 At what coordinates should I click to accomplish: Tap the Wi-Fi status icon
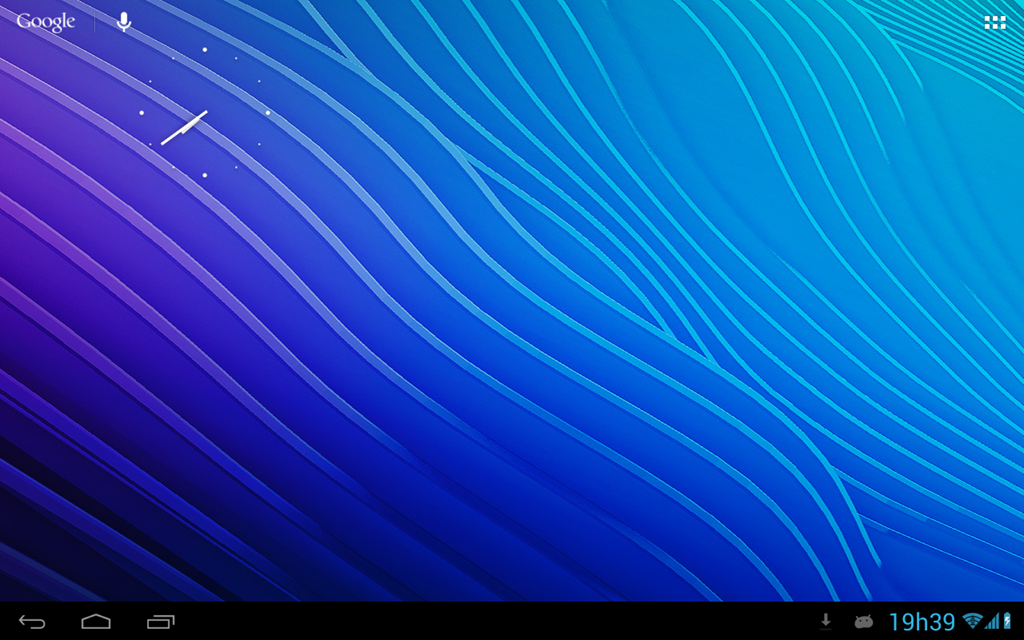pos(972,621)
